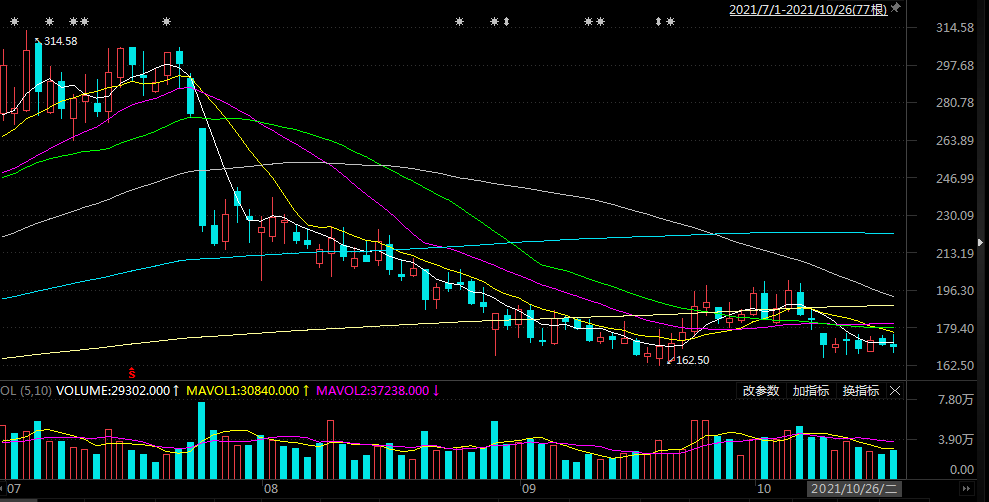Open the leftmost star info marker at chart start
The image size is (989, 502).
tap(15, 21)
